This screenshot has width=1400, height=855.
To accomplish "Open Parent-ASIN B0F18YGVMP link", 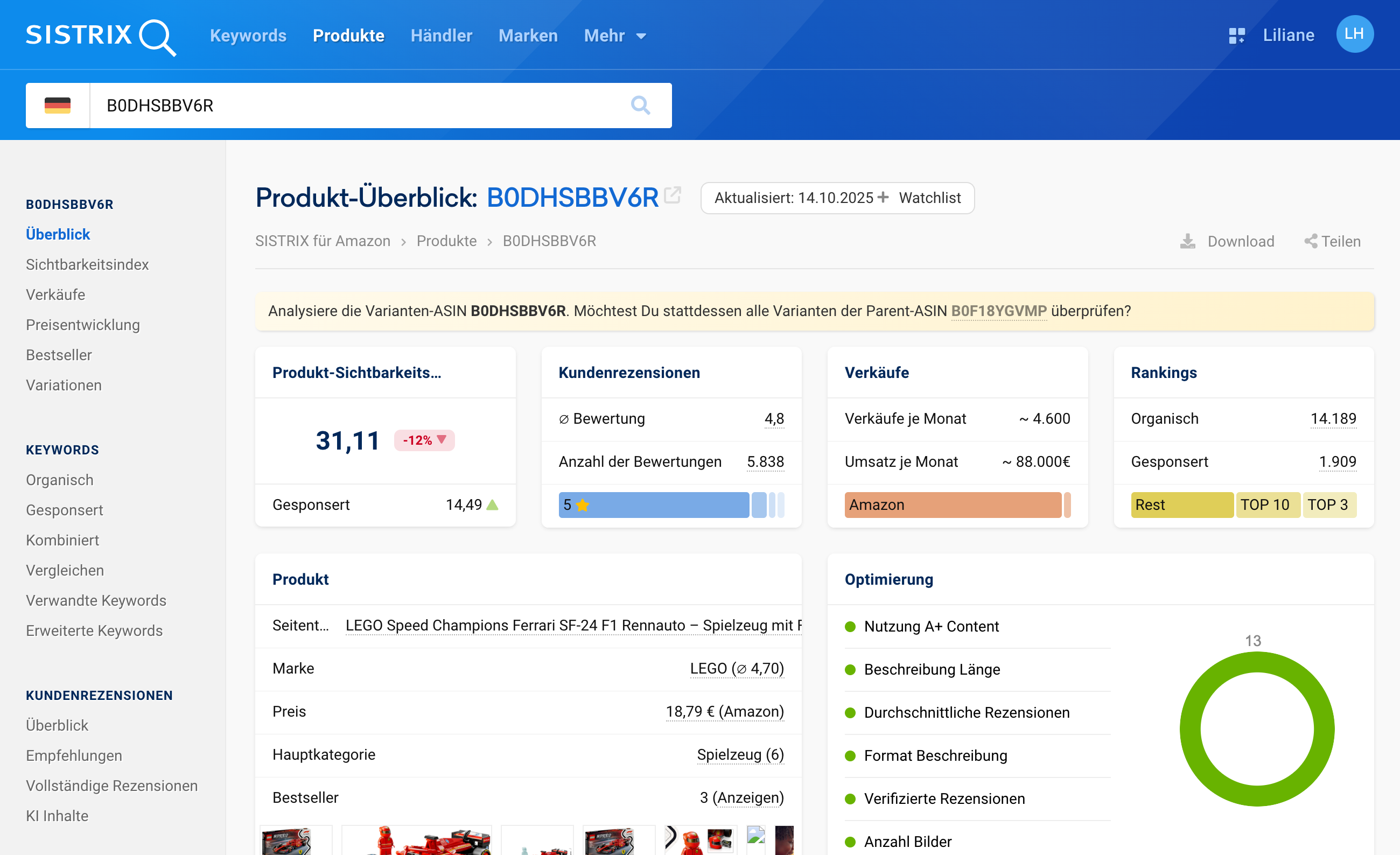I will [x=998, y=311].
